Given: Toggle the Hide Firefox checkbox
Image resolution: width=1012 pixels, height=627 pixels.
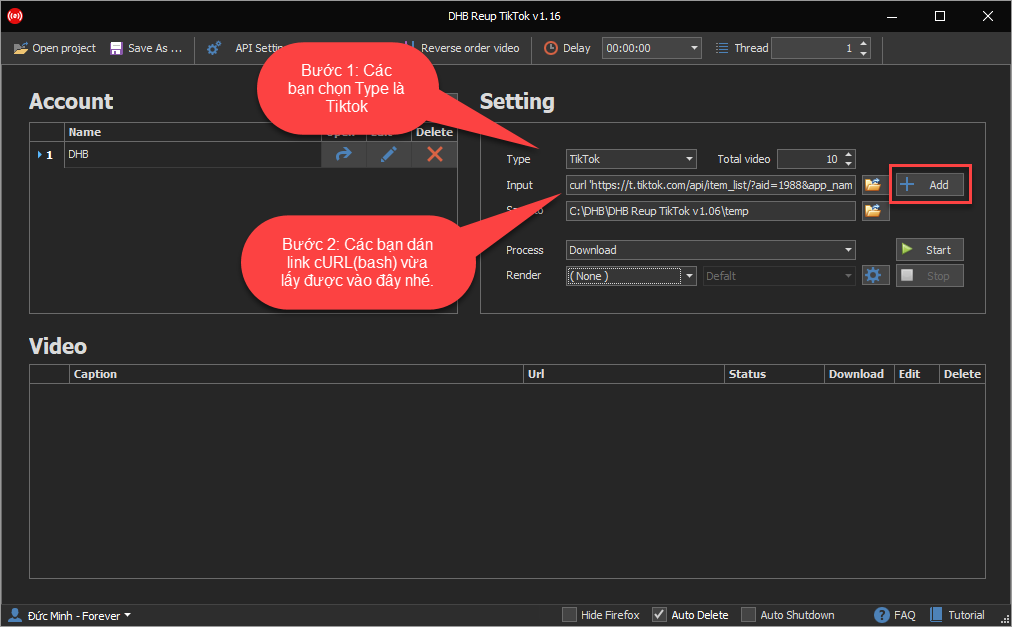Looking at the screenshot, I should coord(569,615).
